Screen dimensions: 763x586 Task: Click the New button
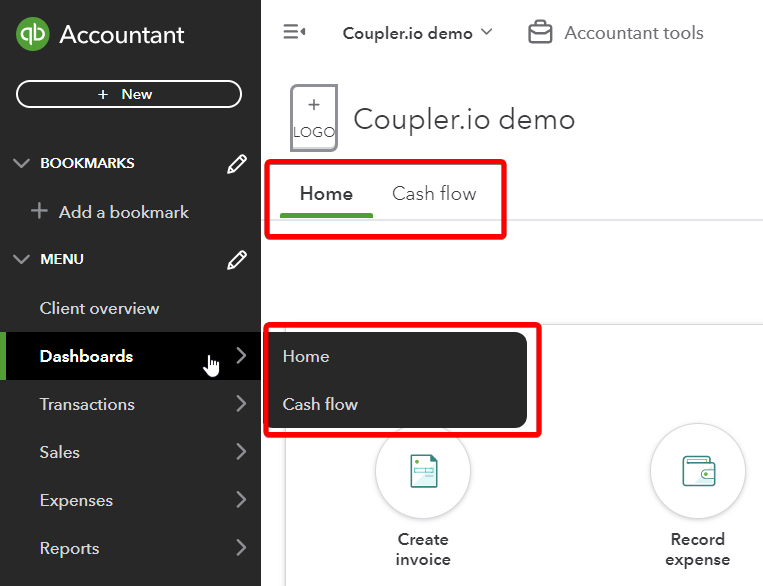pos(129,94)
